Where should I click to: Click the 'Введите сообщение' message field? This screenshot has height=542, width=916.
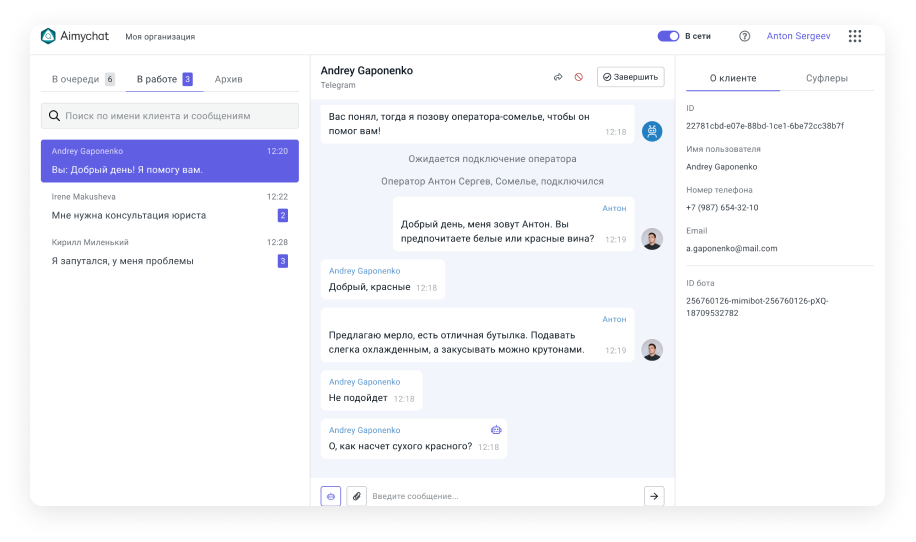pos(505,496)
